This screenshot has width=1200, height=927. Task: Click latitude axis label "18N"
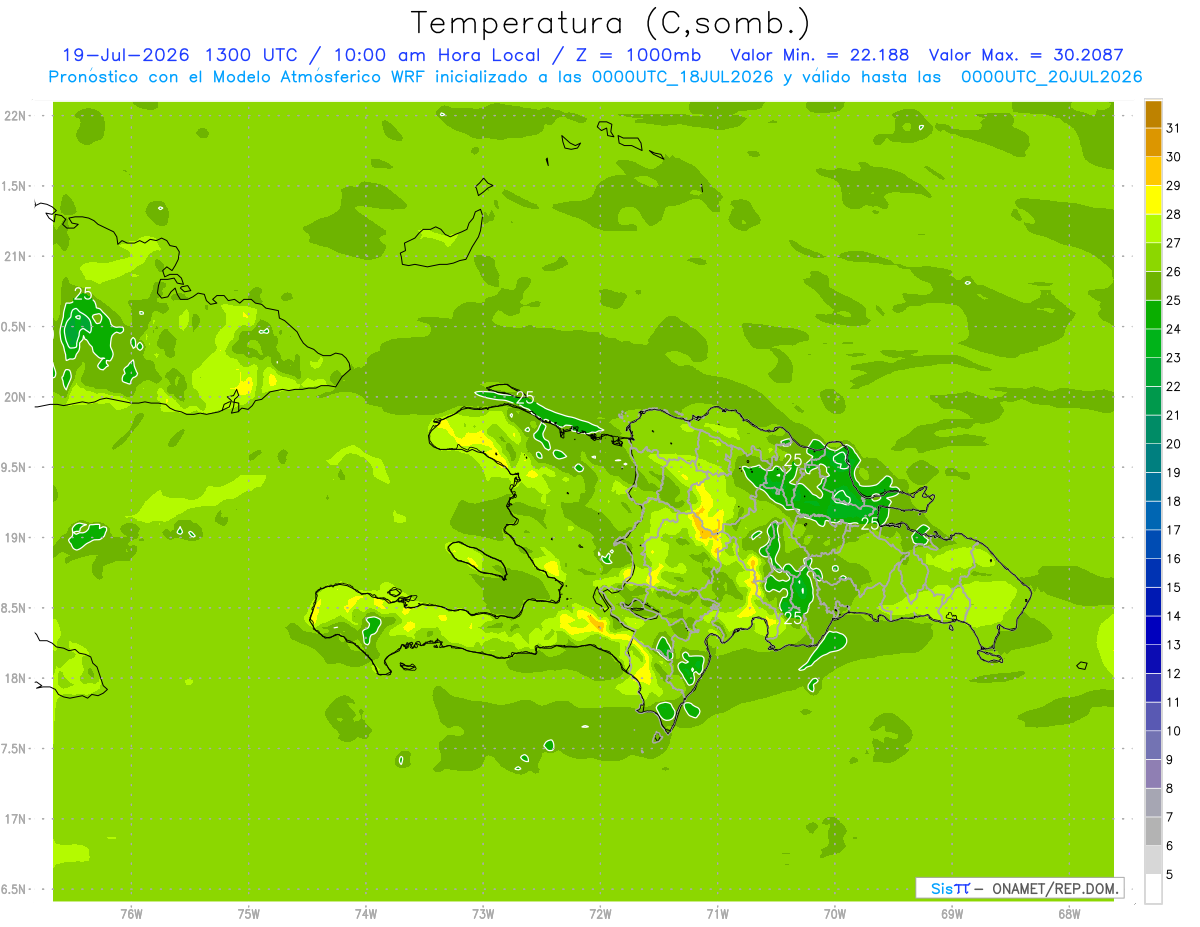coord(16,678)
